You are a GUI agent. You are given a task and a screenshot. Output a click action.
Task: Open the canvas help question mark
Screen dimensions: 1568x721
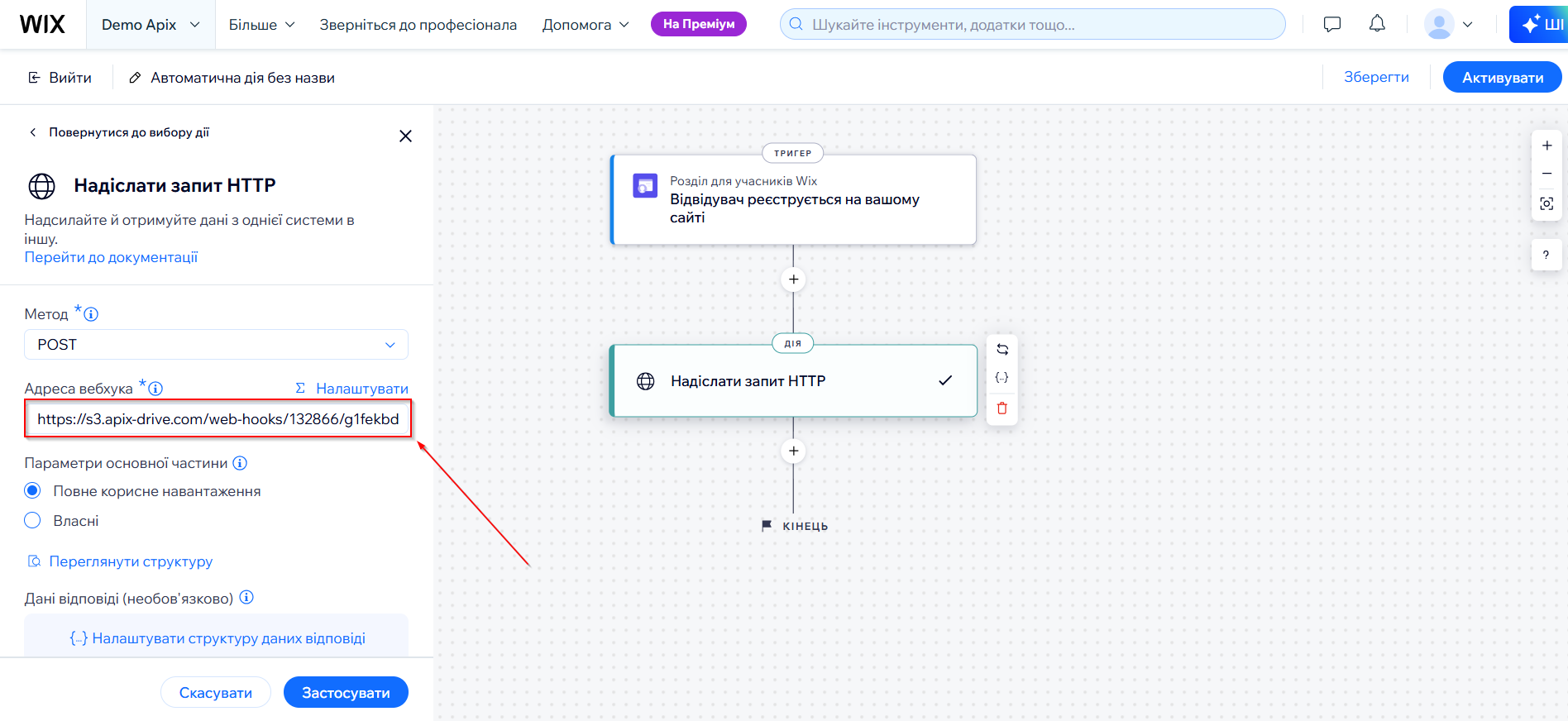(x=1546, y=255)
